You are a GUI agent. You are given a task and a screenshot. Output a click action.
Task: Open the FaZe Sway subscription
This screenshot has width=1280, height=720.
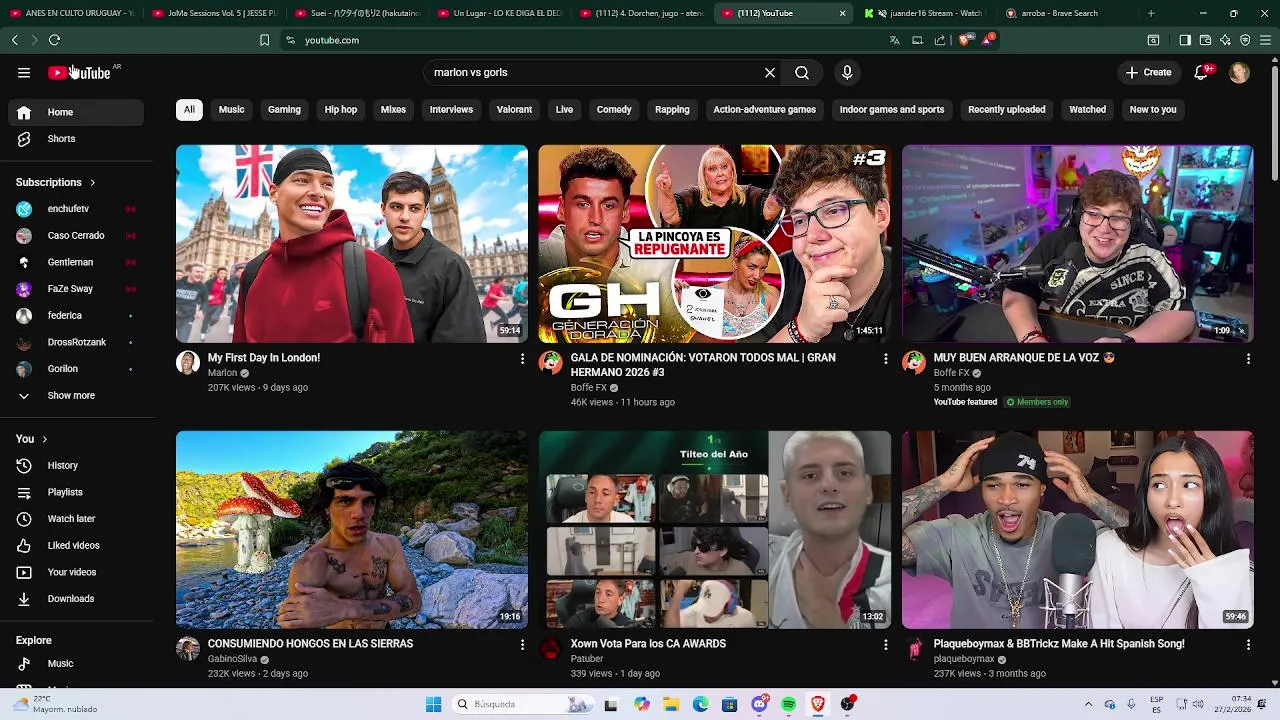tap(76, 289)
